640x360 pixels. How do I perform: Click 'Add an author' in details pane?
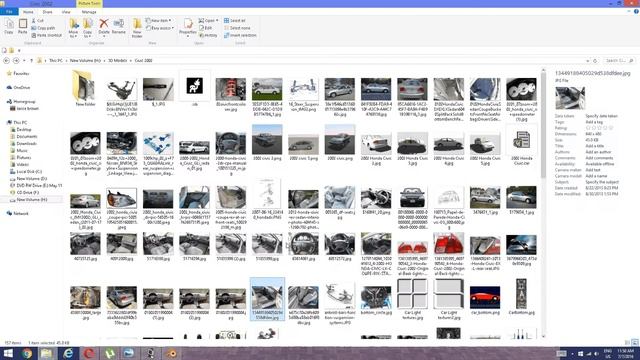pyautogui.click(x=598, y=152)
